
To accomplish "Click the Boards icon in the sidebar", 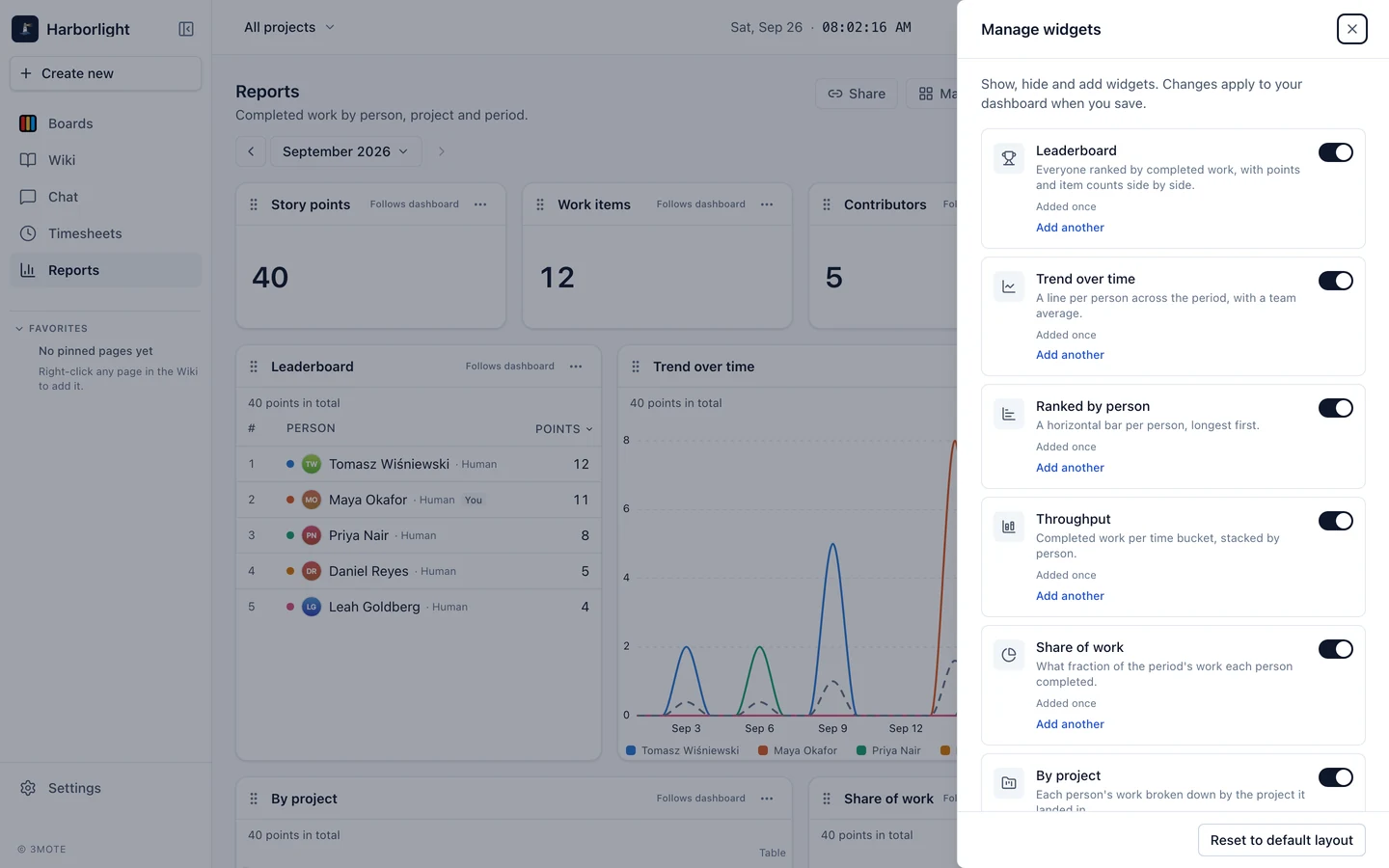I will (x=28, y=123).
